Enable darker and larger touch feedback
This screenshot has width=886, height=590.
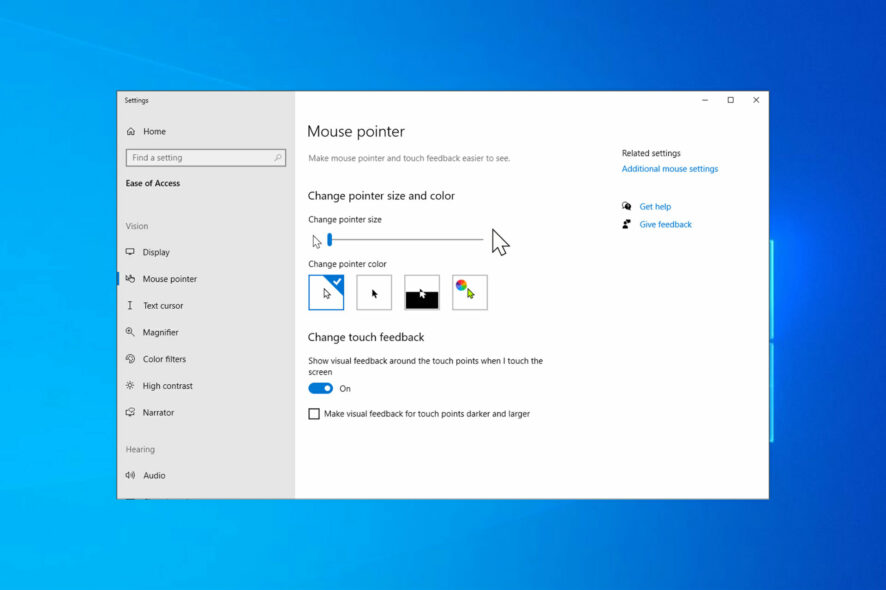314,413
